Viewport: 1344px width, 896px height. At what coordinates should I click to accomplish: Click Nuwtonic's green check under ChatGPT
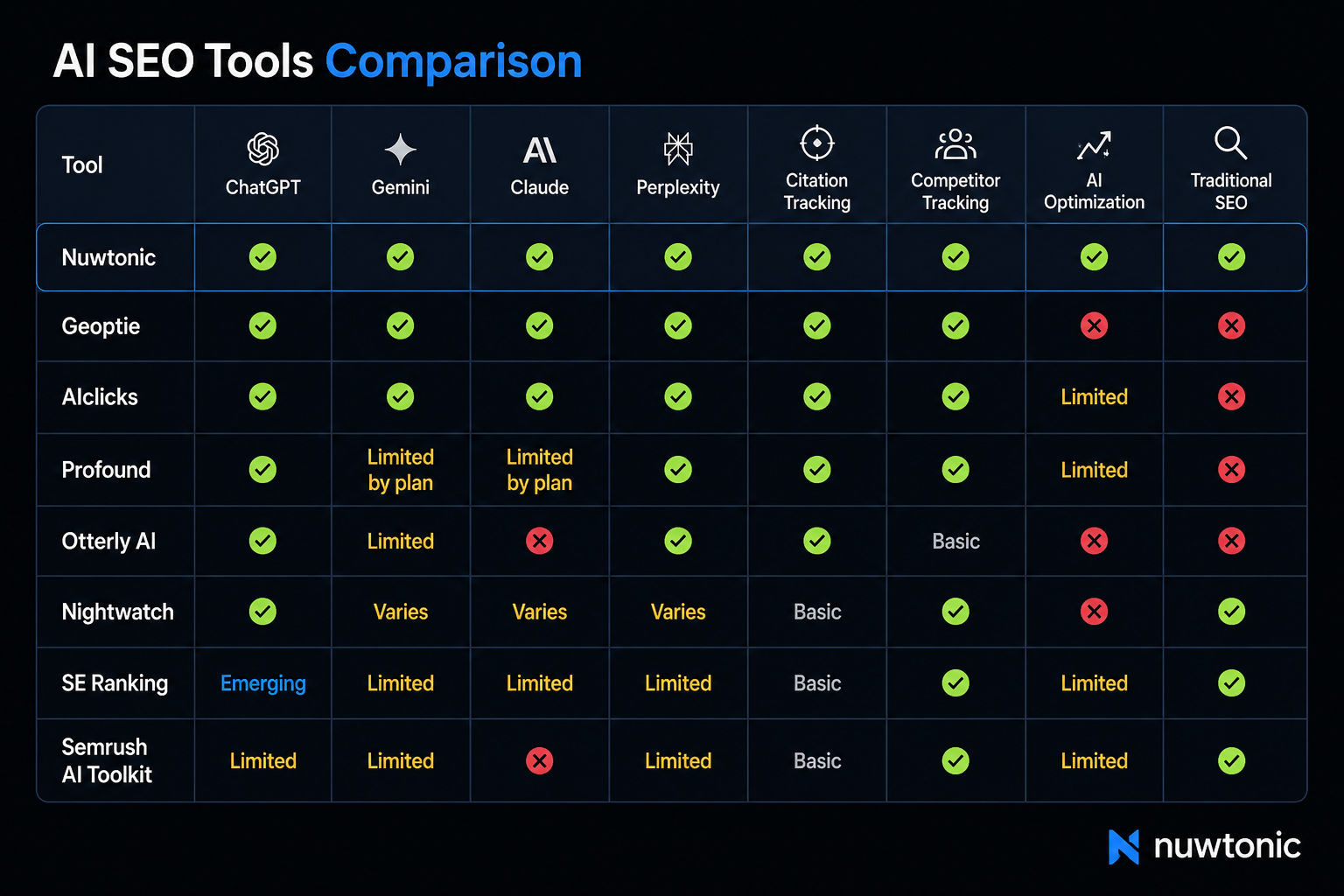click(262, 257)
